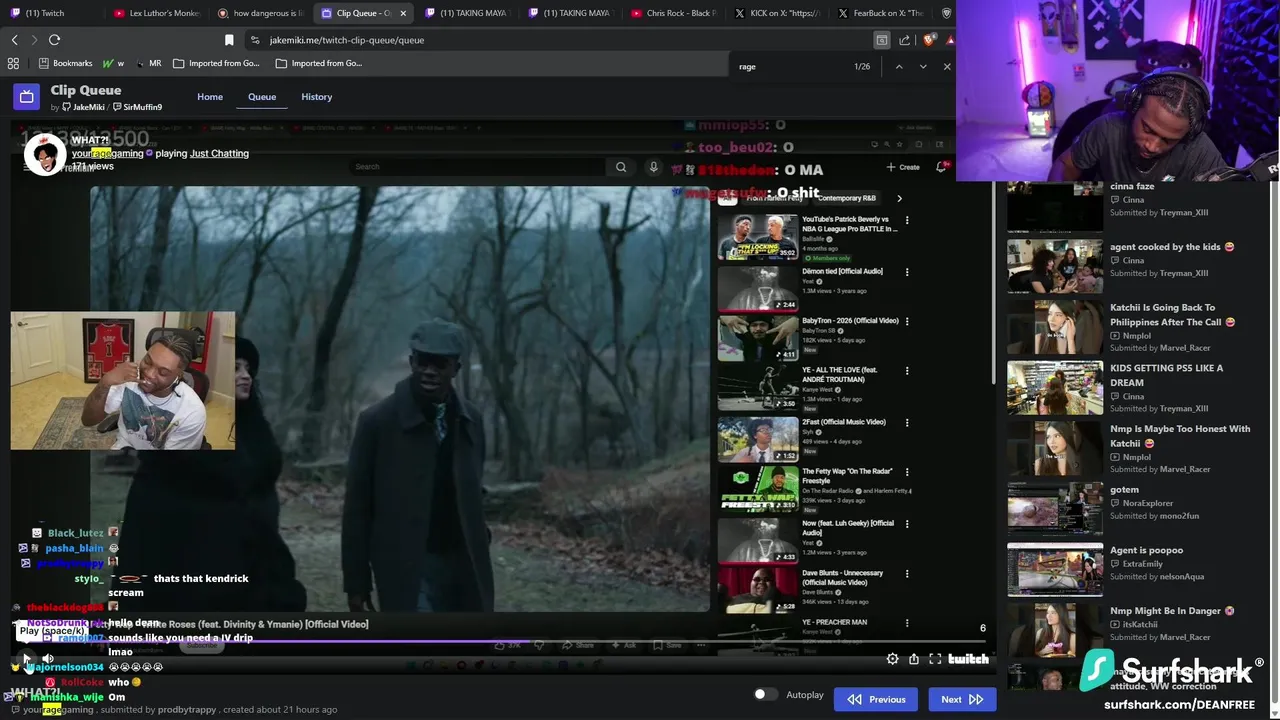Close the Clip Queue browser tab

click(404, 13)
